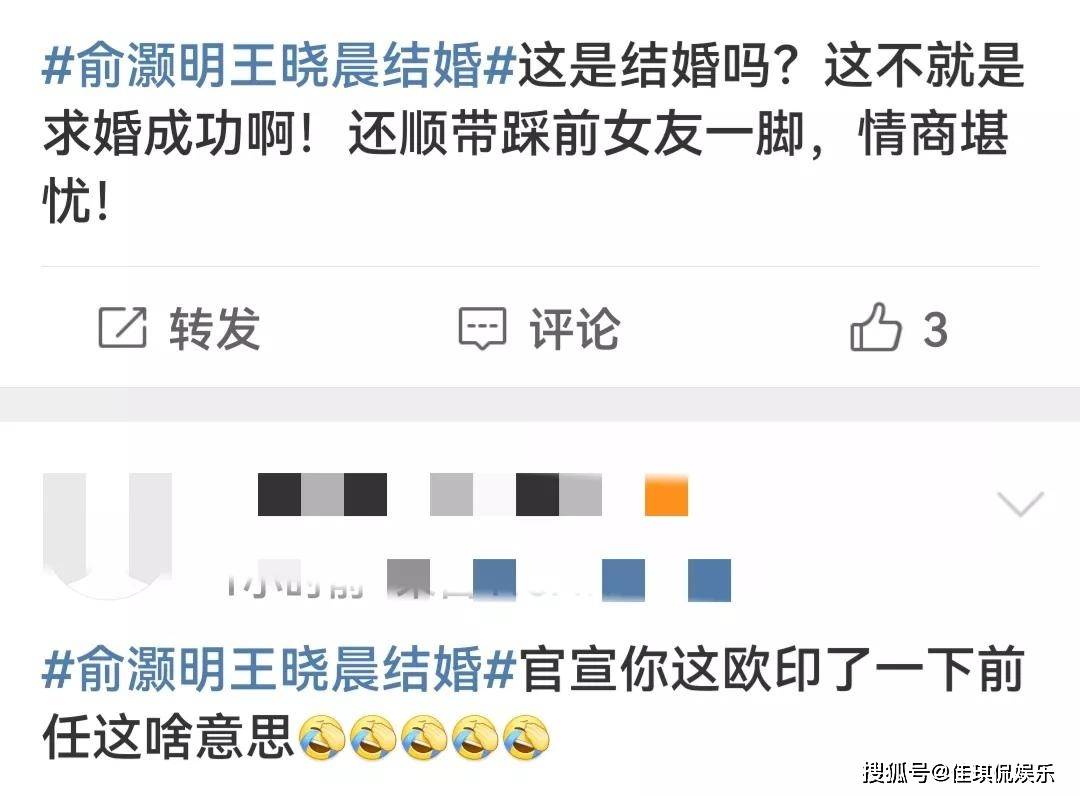
Task: Click the first crying-laughing emoji
Action: (x=322, y=737)
